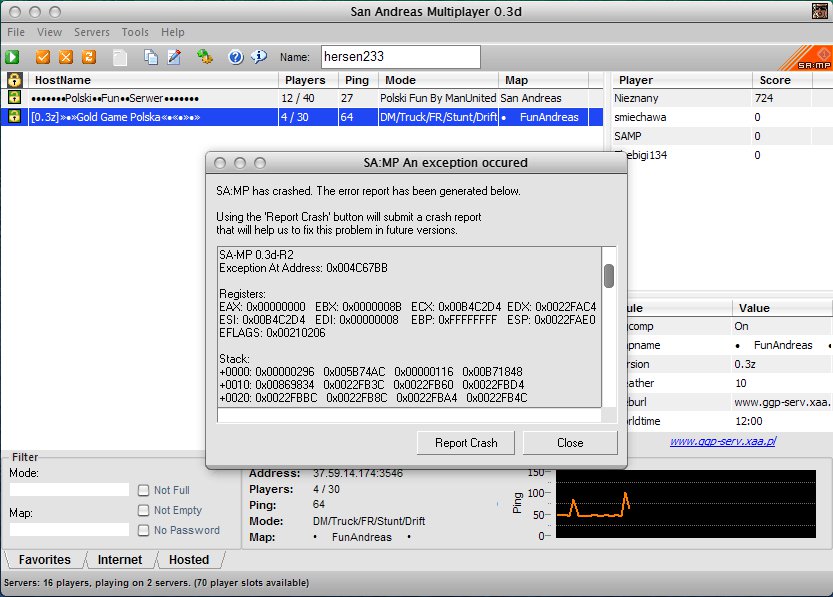Open the www.ggp-serv.xaa.pl link
Viewport: 833px width, 597px height.
pos(722,441)
